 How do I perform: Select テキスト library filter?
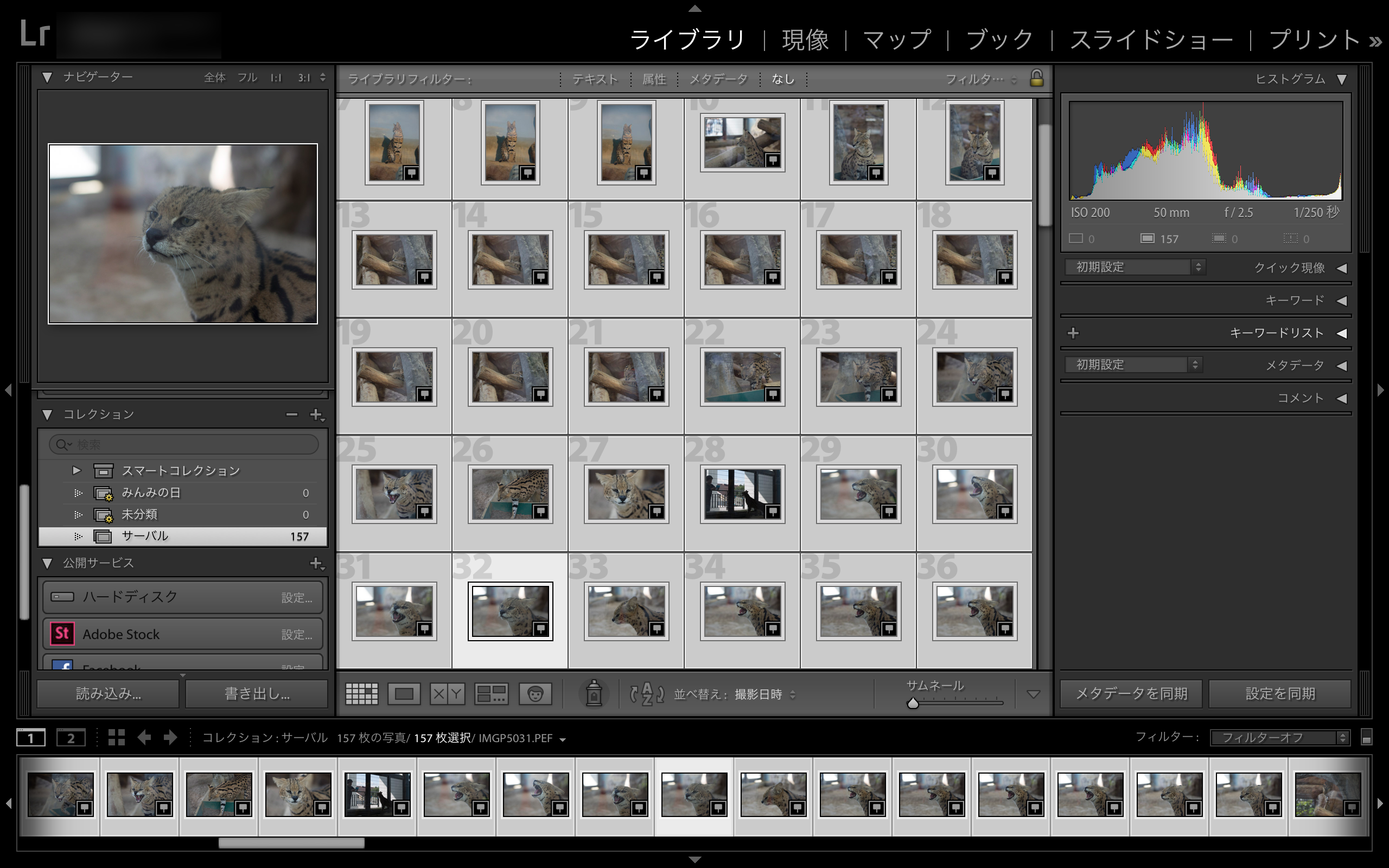point(595,79)
